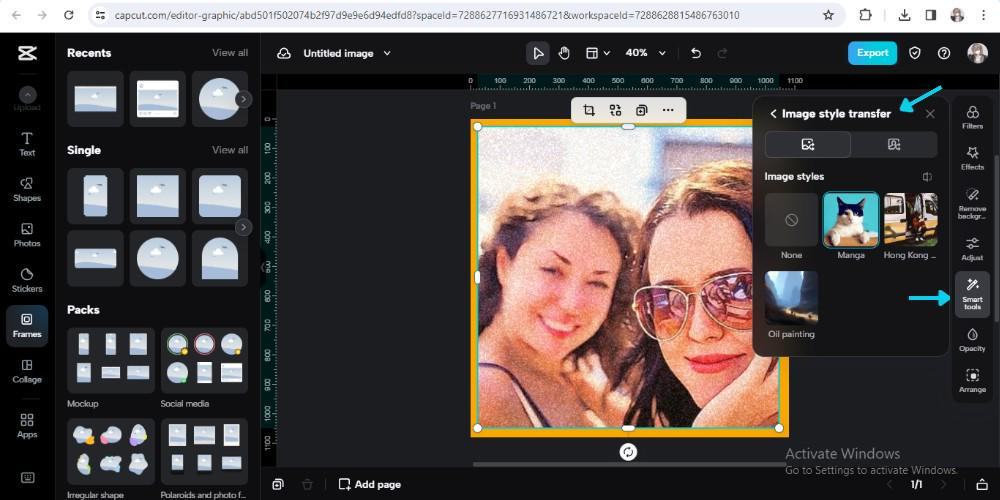Select the second portrait style tab
The height and width of the screenshot is (500, 1000).
pyautogui.click(x=894, y=145)
